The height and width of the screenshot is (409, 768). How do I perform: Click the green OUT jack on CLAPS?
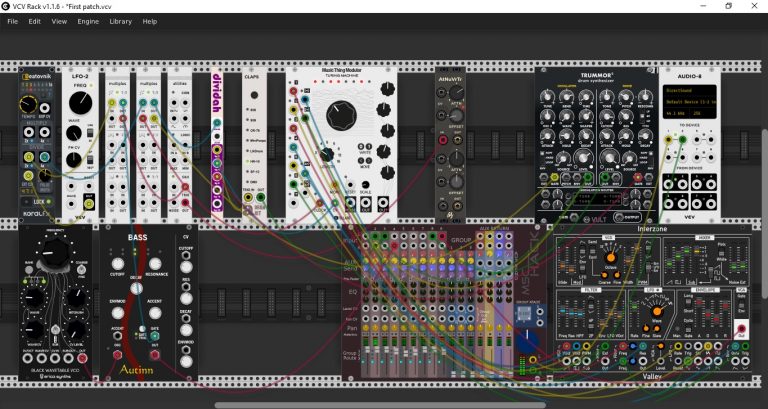point(261,197)
